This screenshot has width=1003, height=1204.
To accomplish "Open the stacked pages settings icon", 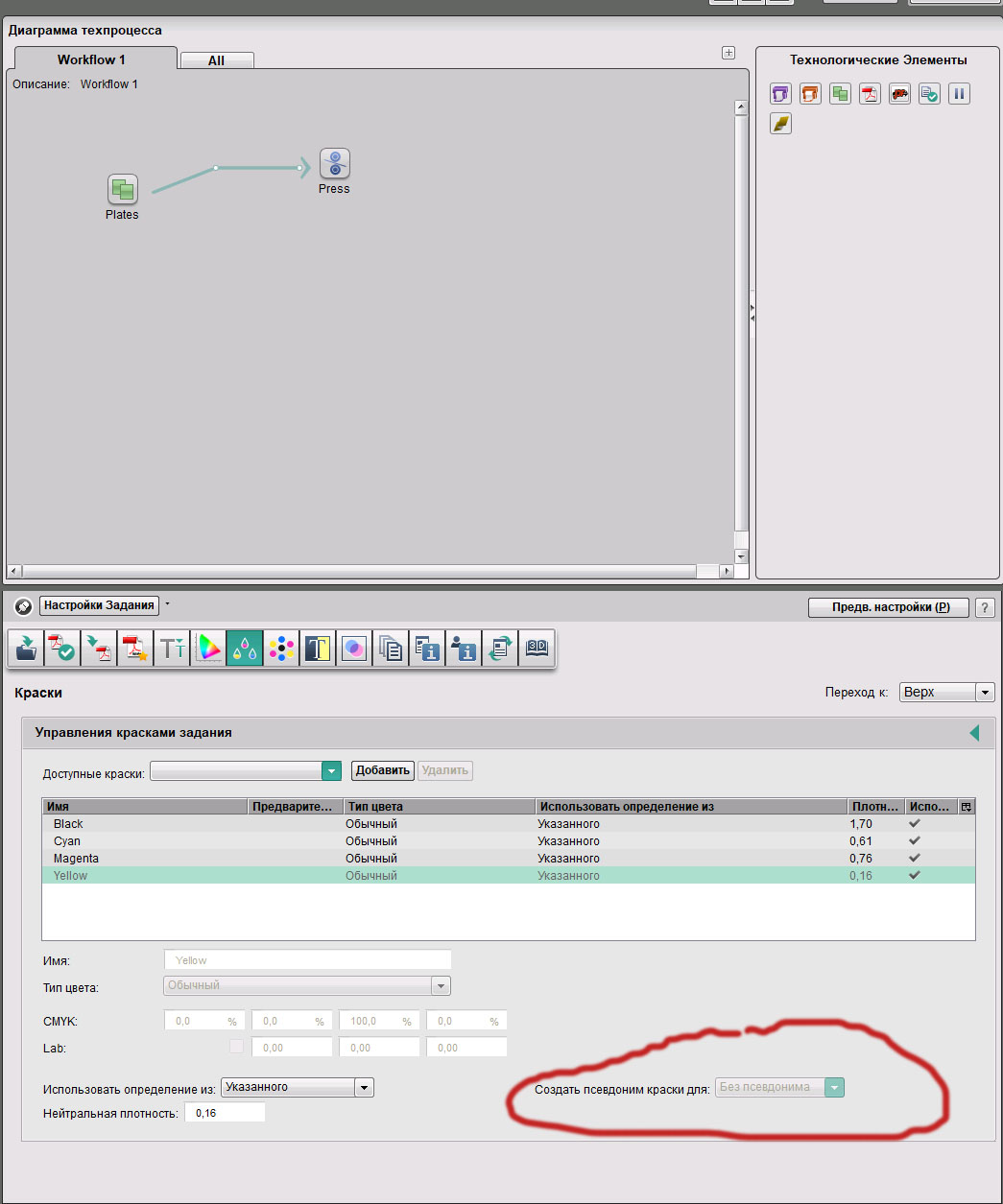I will click(391, 649).
